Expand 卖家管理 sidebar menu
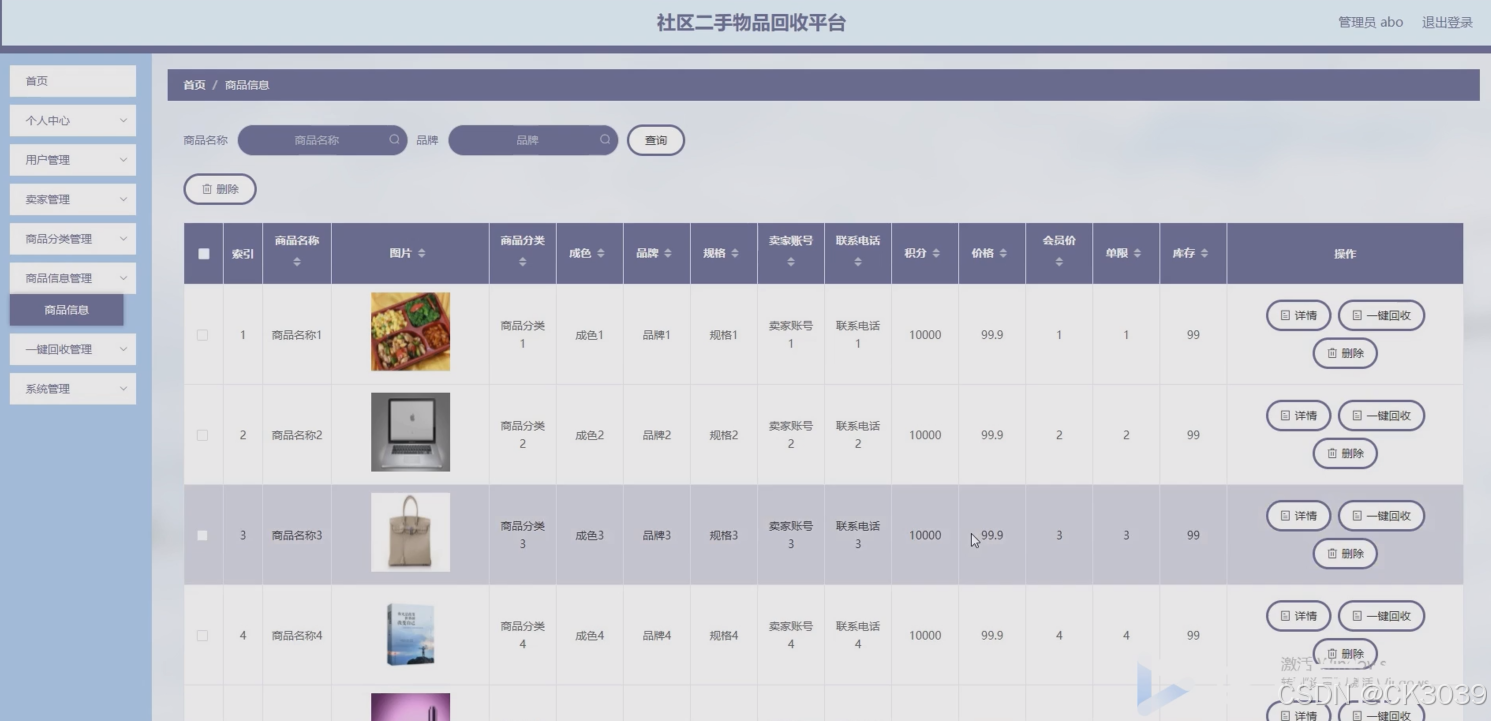Image resolution: width=1491 pixels, height=721 pixels. click(x=73, y=199)
